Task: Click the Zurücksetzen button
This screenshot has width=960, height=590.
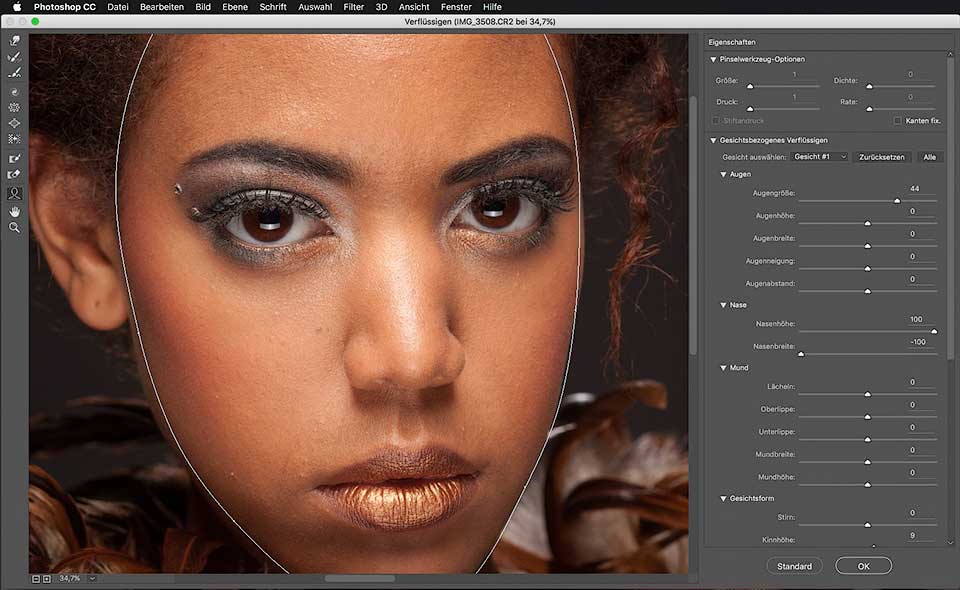Action: point(882,157)
